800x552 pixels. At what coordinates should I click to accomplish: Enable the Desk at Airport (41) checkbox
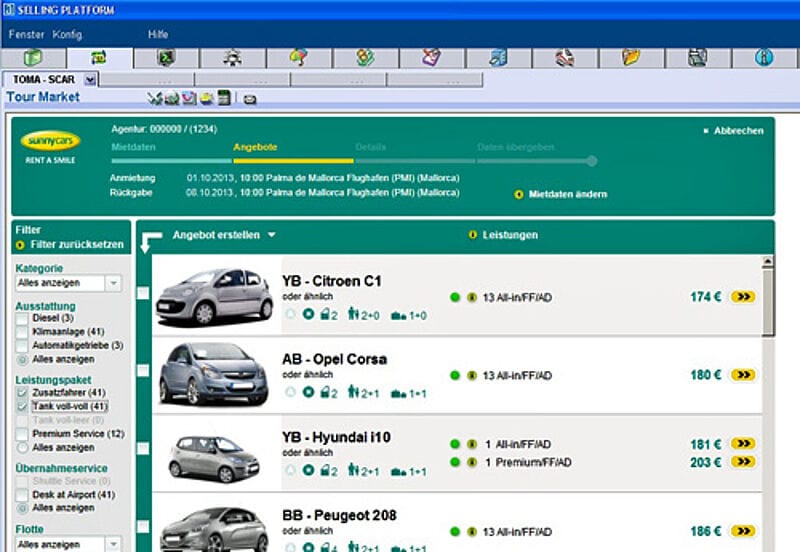[x=22, y=495]
